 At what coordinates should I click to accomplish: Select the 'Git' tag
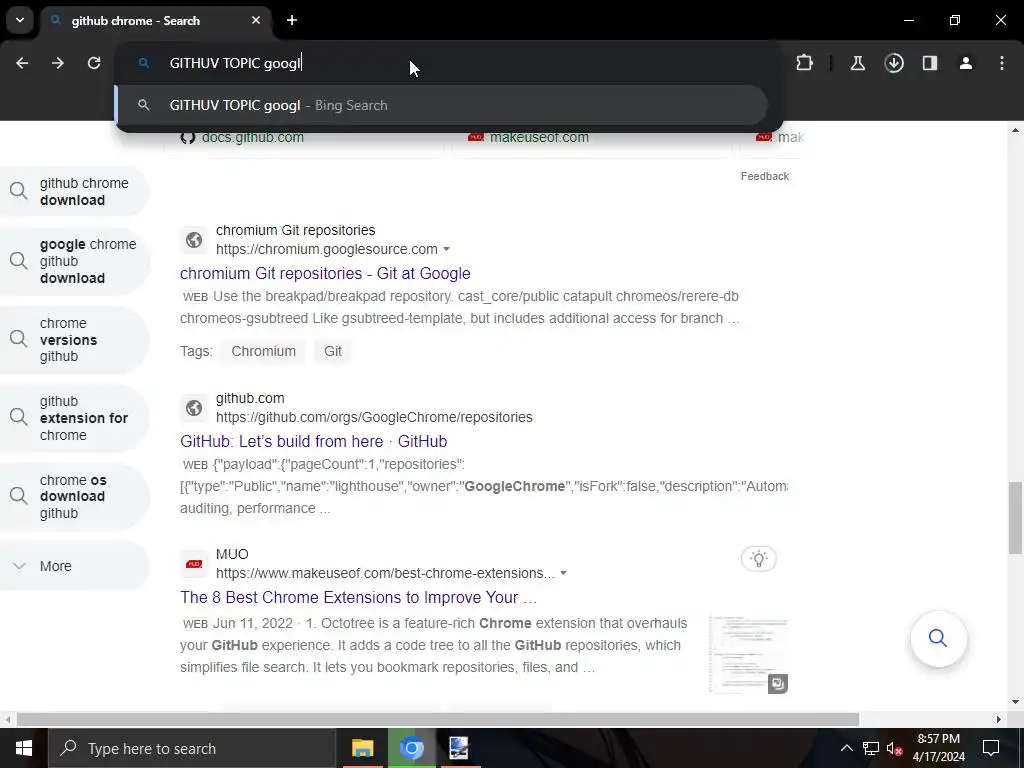tap(332, 351)
